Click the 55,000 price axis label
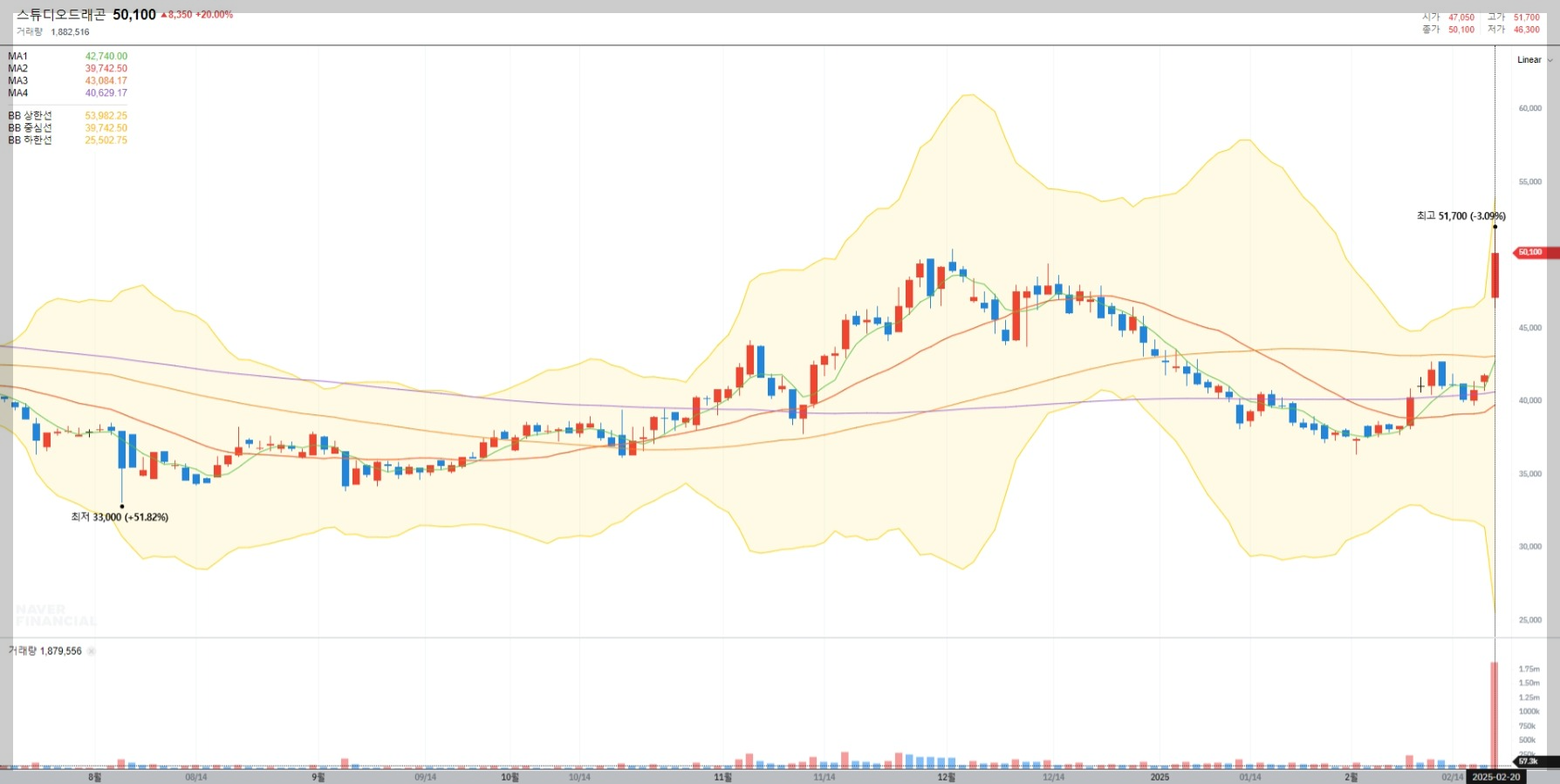This screenshot has height=784, width=1560. pos(1530,182)
